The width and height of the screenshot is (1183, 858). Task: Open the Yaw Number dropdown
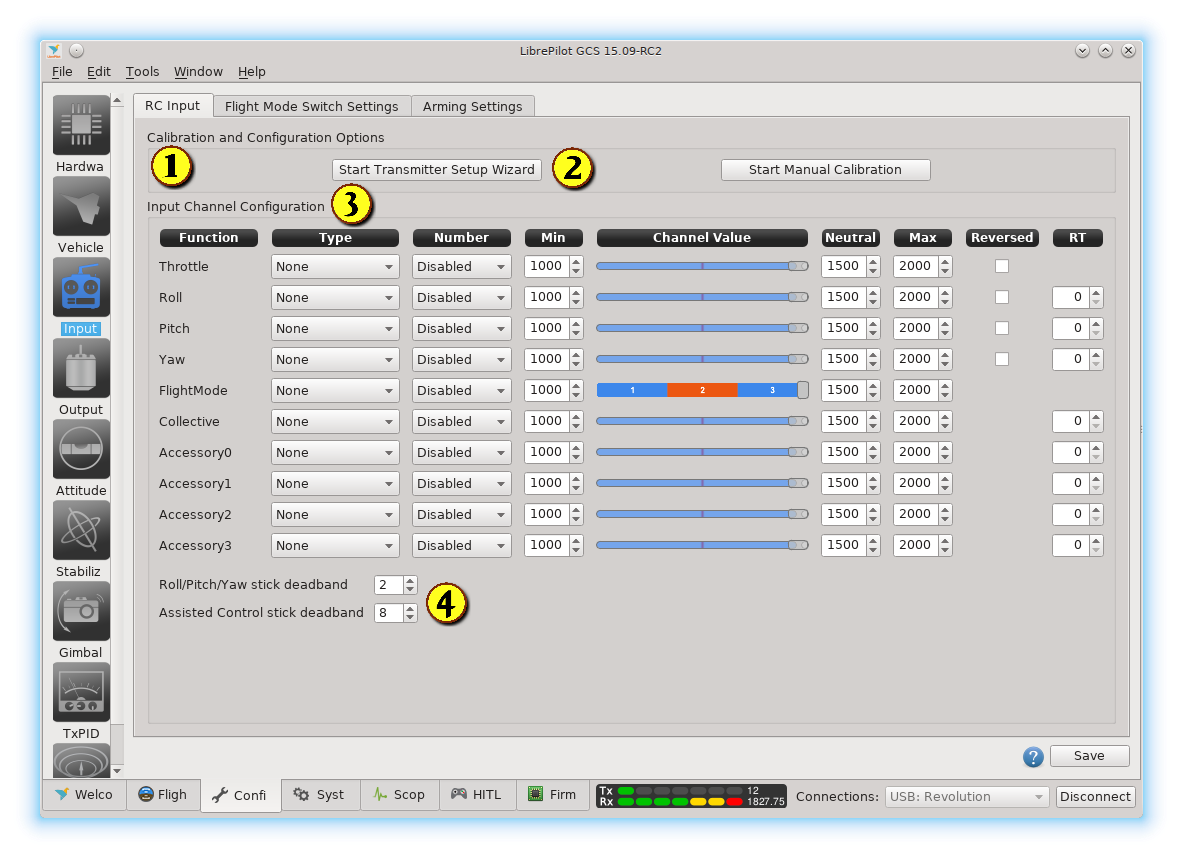pyautogui.click(x=462, y=359)
